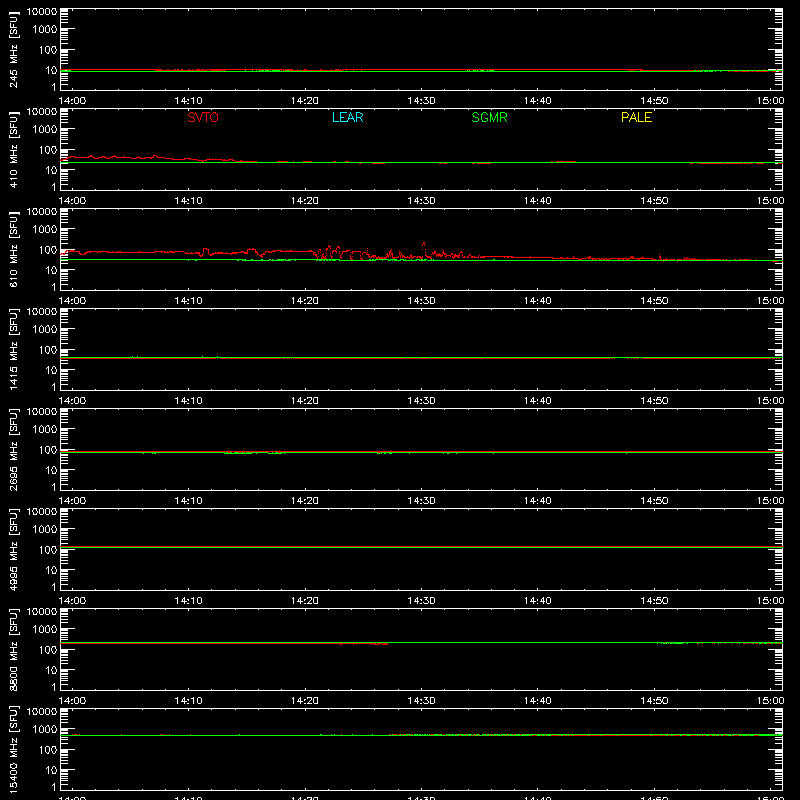Click the 15:00 time label of the 245 MHz plot

point(770,101)
